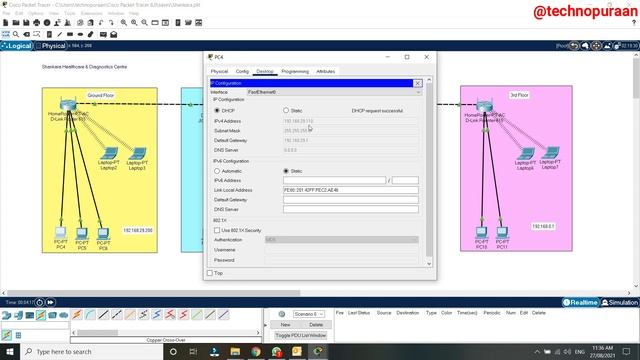Click the Zoom Out magnifier icon

tap(144, 23)
